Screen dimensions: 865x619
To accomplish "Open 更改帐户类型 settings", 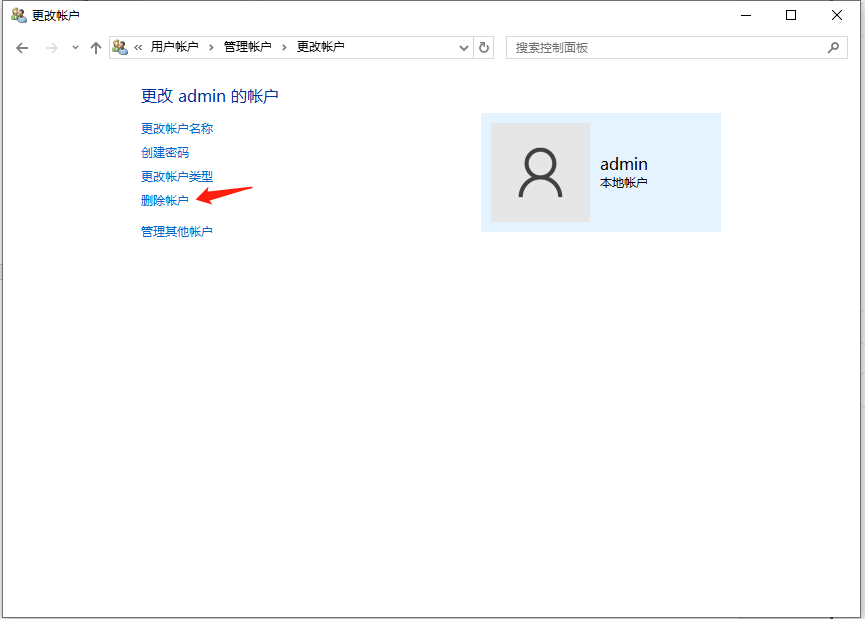I will pyautogui.click(x=176, y=176).
